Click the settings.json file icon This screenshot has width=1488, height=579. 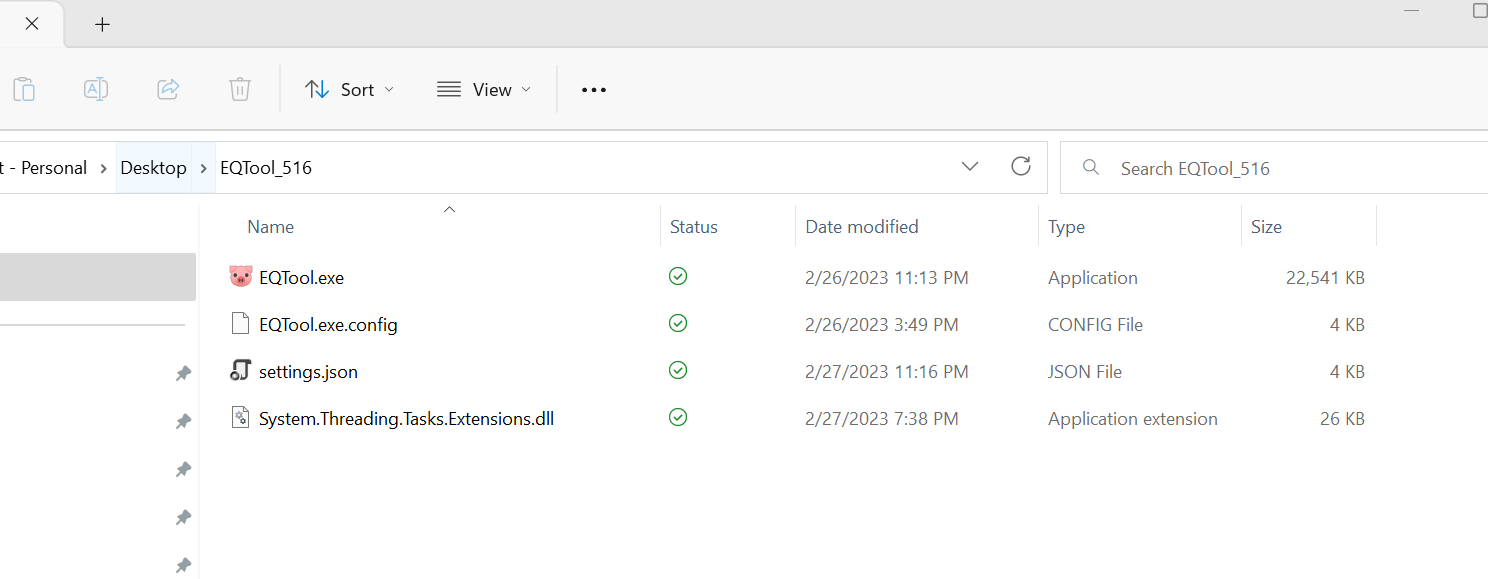(x=240, y=371)
